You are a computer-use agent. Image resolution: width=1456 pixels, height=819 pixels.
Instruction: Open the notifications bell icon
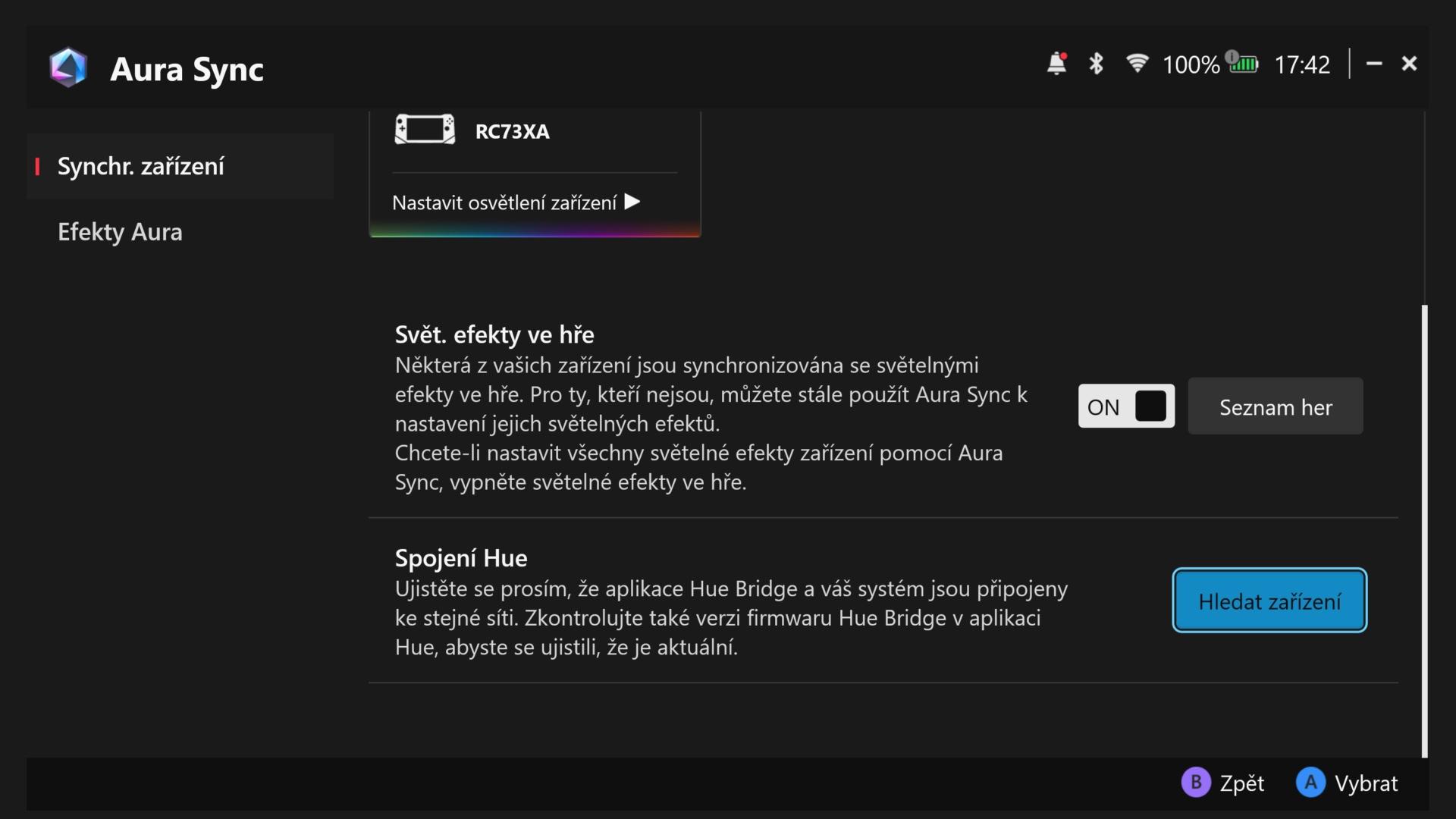[x=1056, y=64]
